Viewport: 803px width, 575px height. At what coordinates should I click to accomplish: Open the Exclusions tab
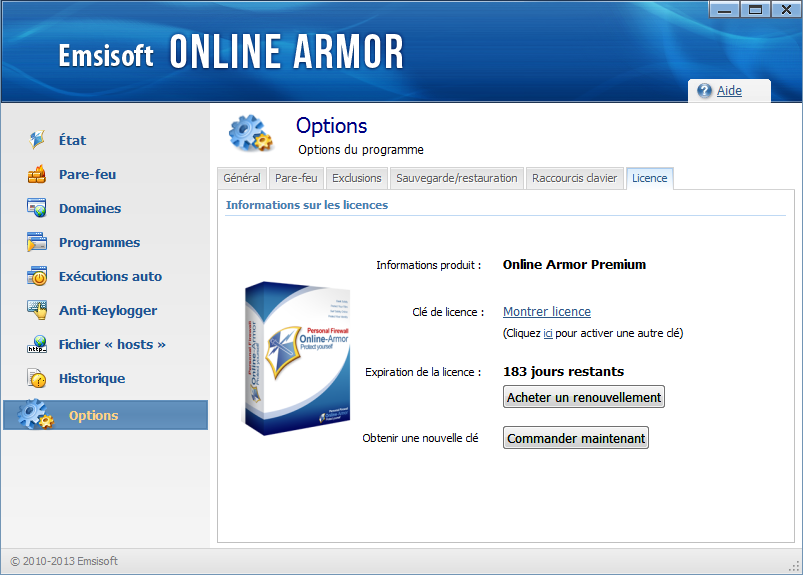pos(356,178)
